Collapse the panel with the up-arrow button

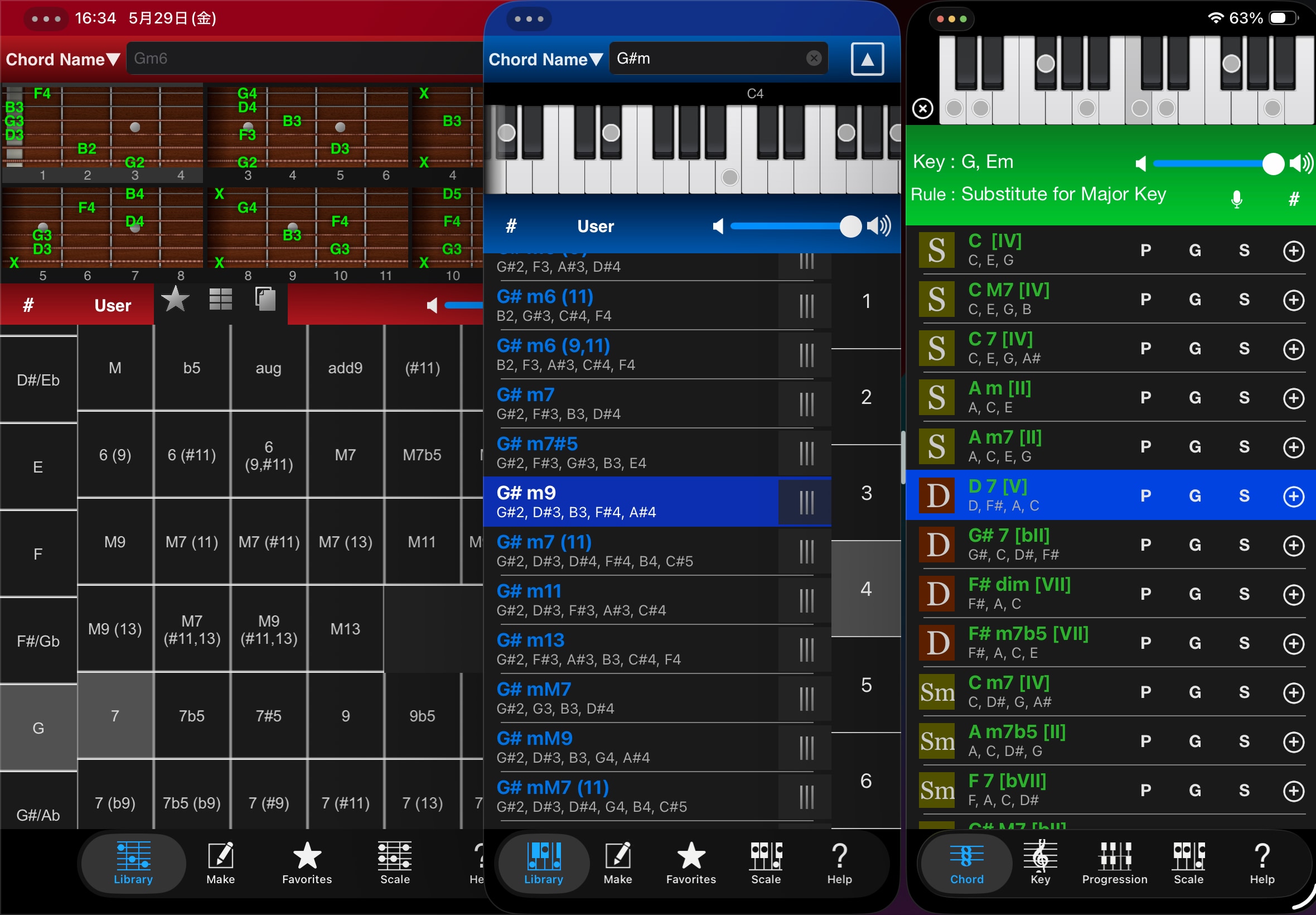click(x=867, y=59)
